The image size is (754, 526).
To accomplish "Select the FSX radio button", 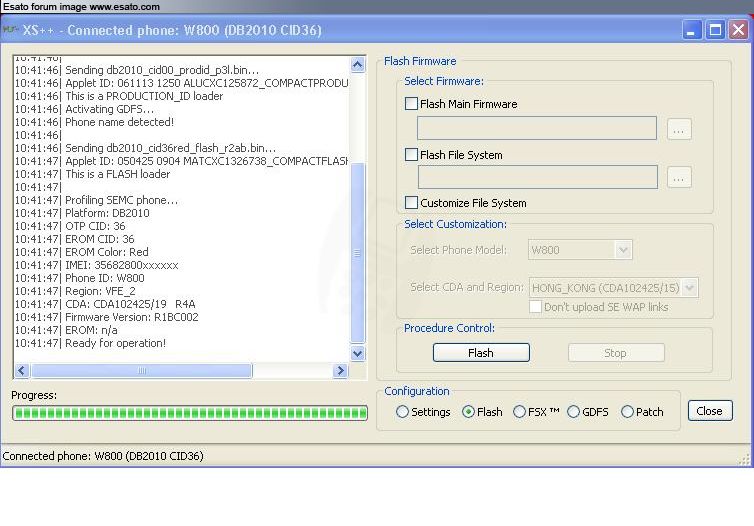I will [x=519, y=412].
